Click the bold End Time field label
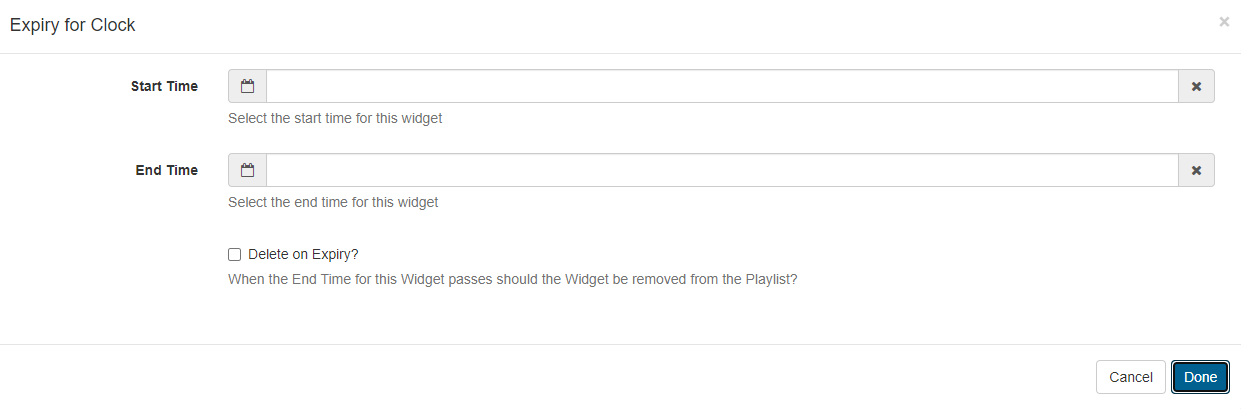Screen dimensions: 1241x409 coord(167,170)
